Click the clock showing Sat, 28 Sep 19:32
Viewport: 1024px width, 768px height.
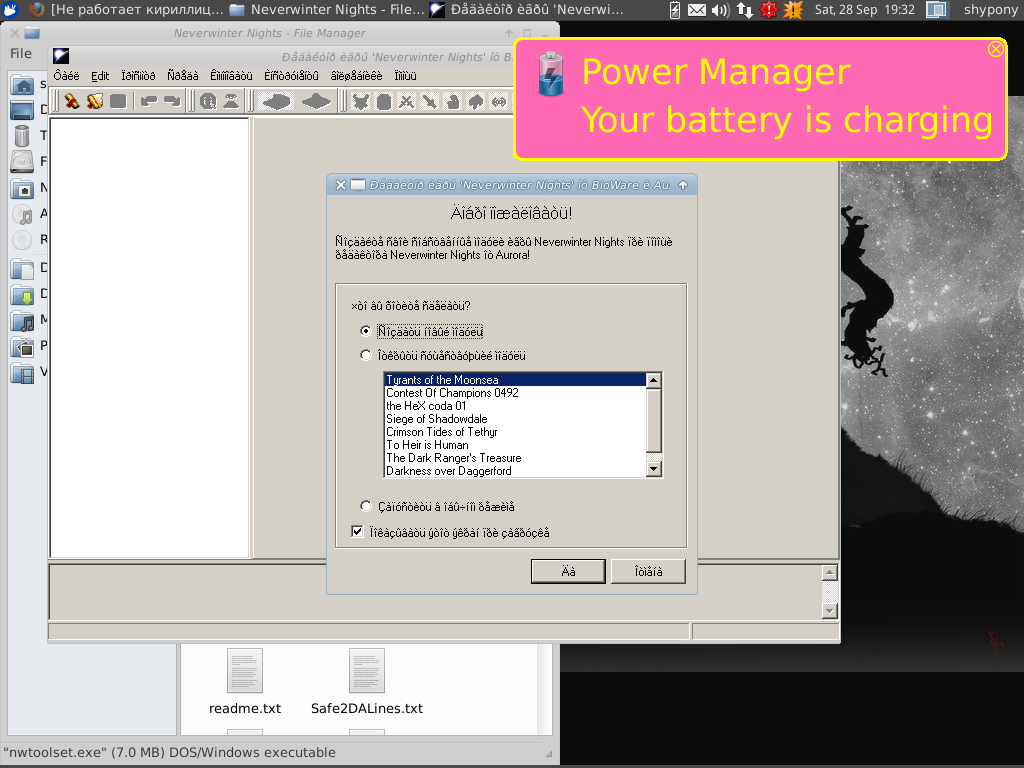[x=865, y=10]
